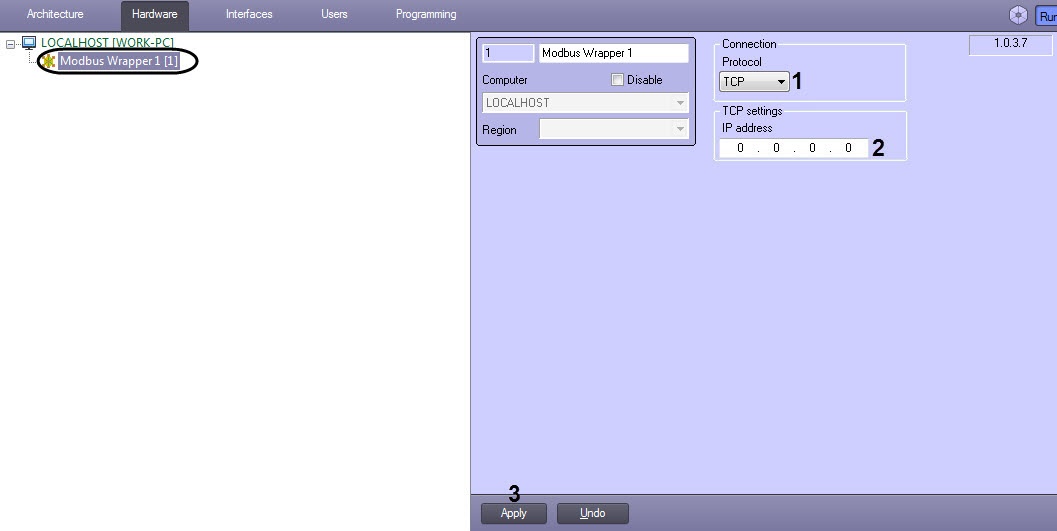
Task: Click the version number 1.0.3.7
Action: pos(1010,44)
